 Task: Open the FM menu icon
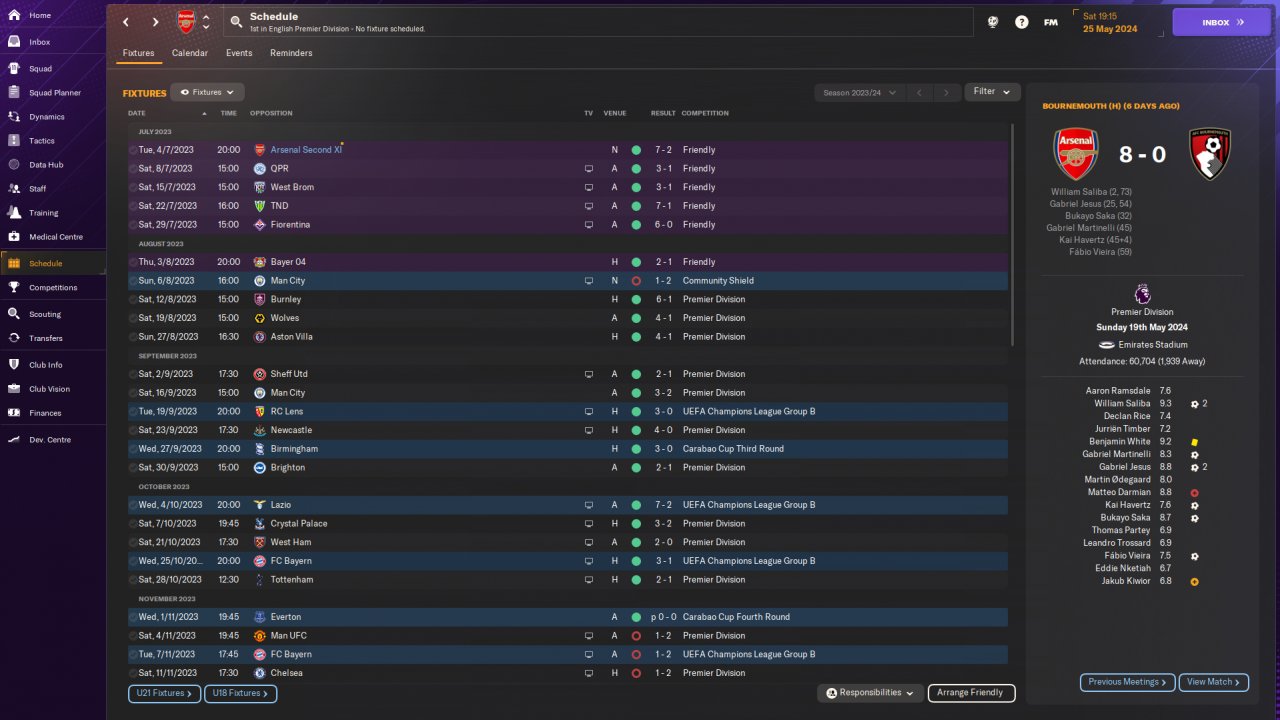pyautogui.click(x=1050, y=22)
